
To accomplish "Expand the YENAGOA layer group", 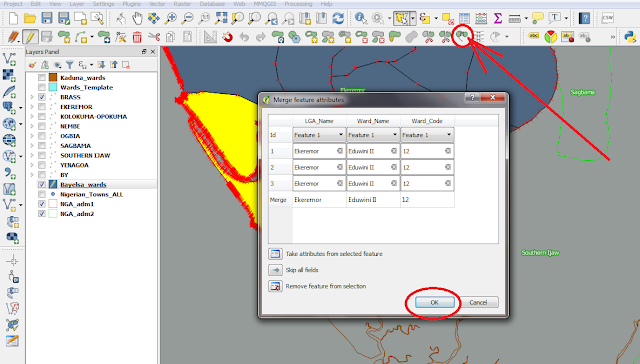I will click(x=32, y=165).
